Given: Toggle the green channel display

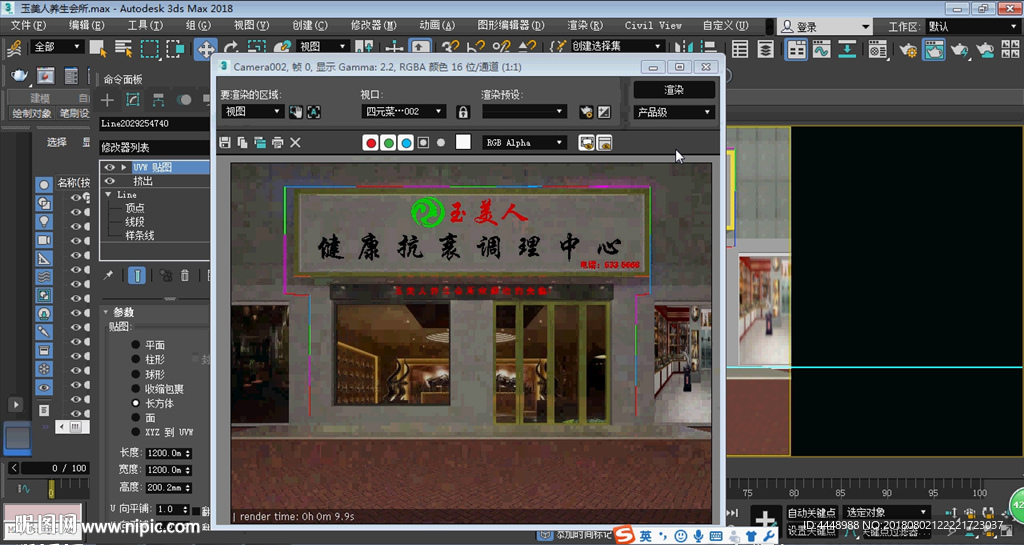Looking at the screenshot, I should 388,143.
